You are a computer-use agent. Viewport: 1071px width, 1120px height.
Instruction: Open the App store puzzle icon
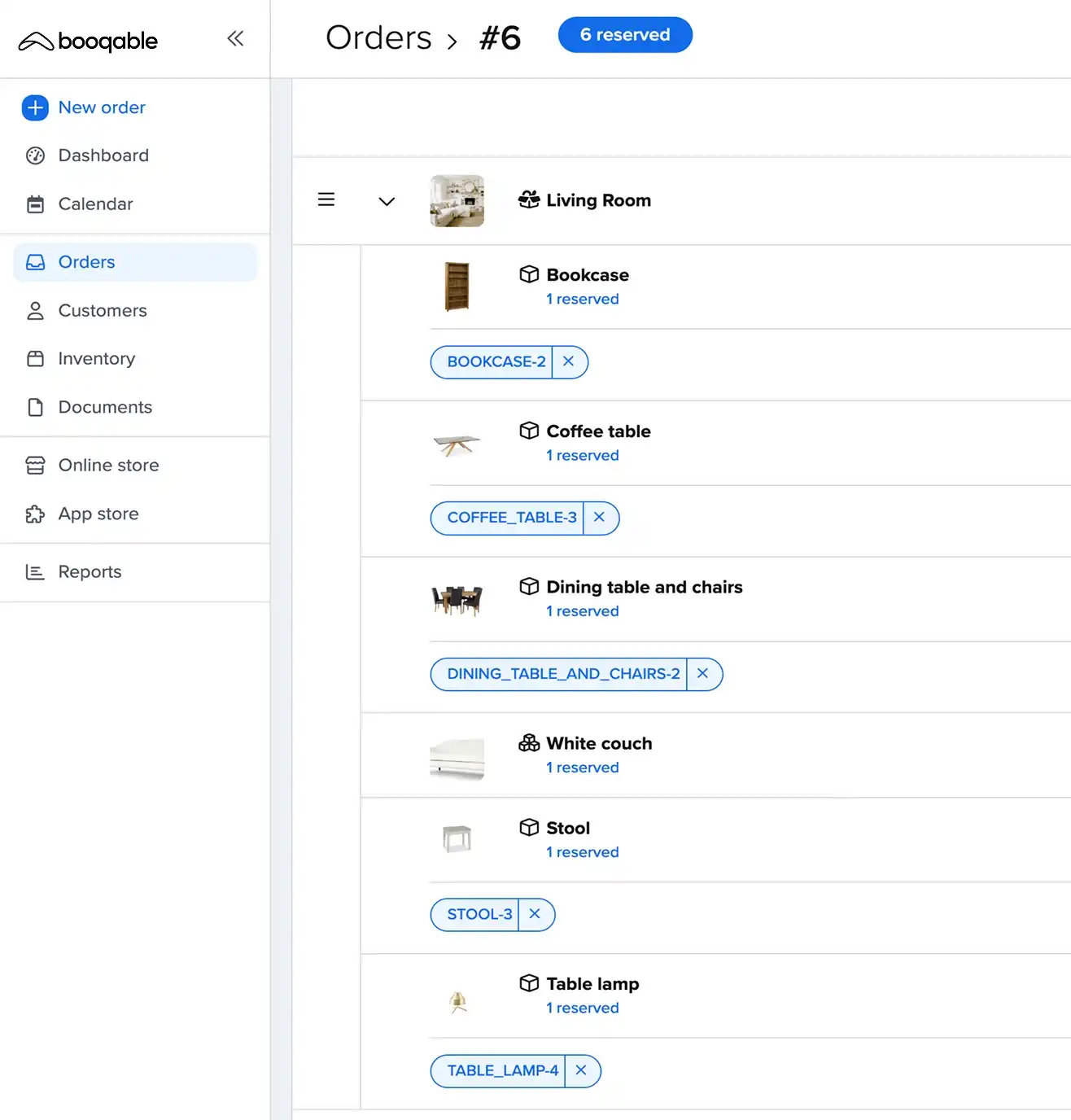coord(35,514)
